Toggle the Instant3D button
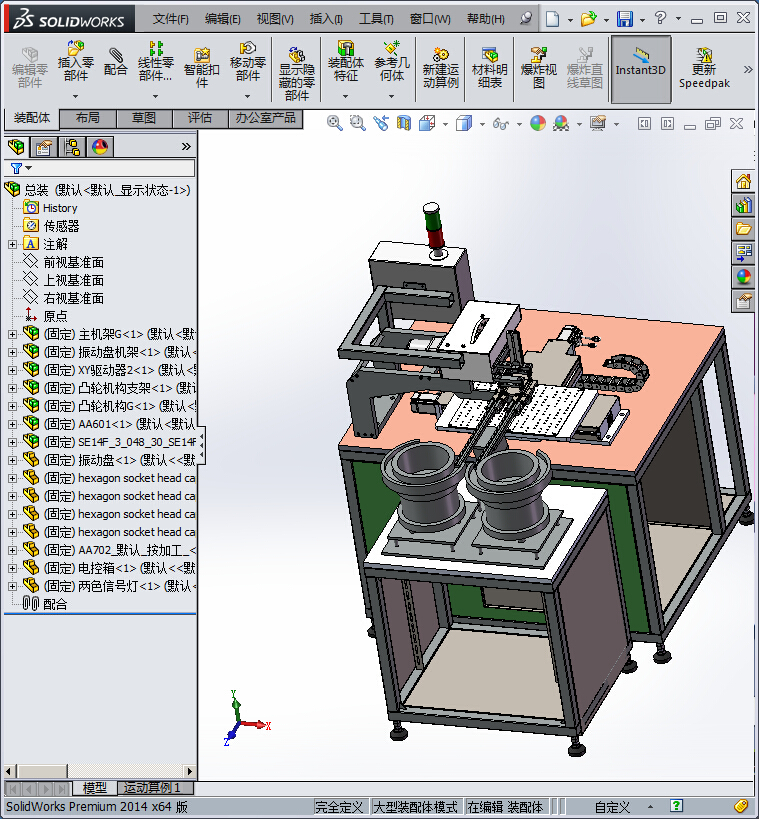The image size is (759, 819). [641, 69]
